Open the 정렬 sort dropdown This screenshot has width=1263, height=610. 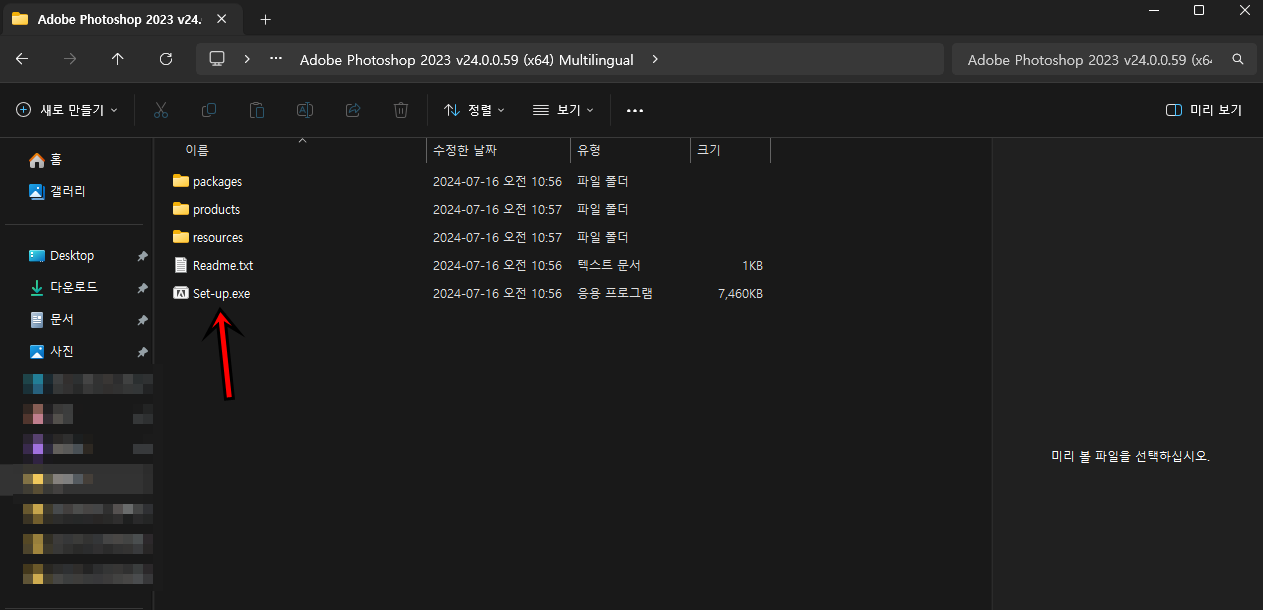click(x=474, y=110)
